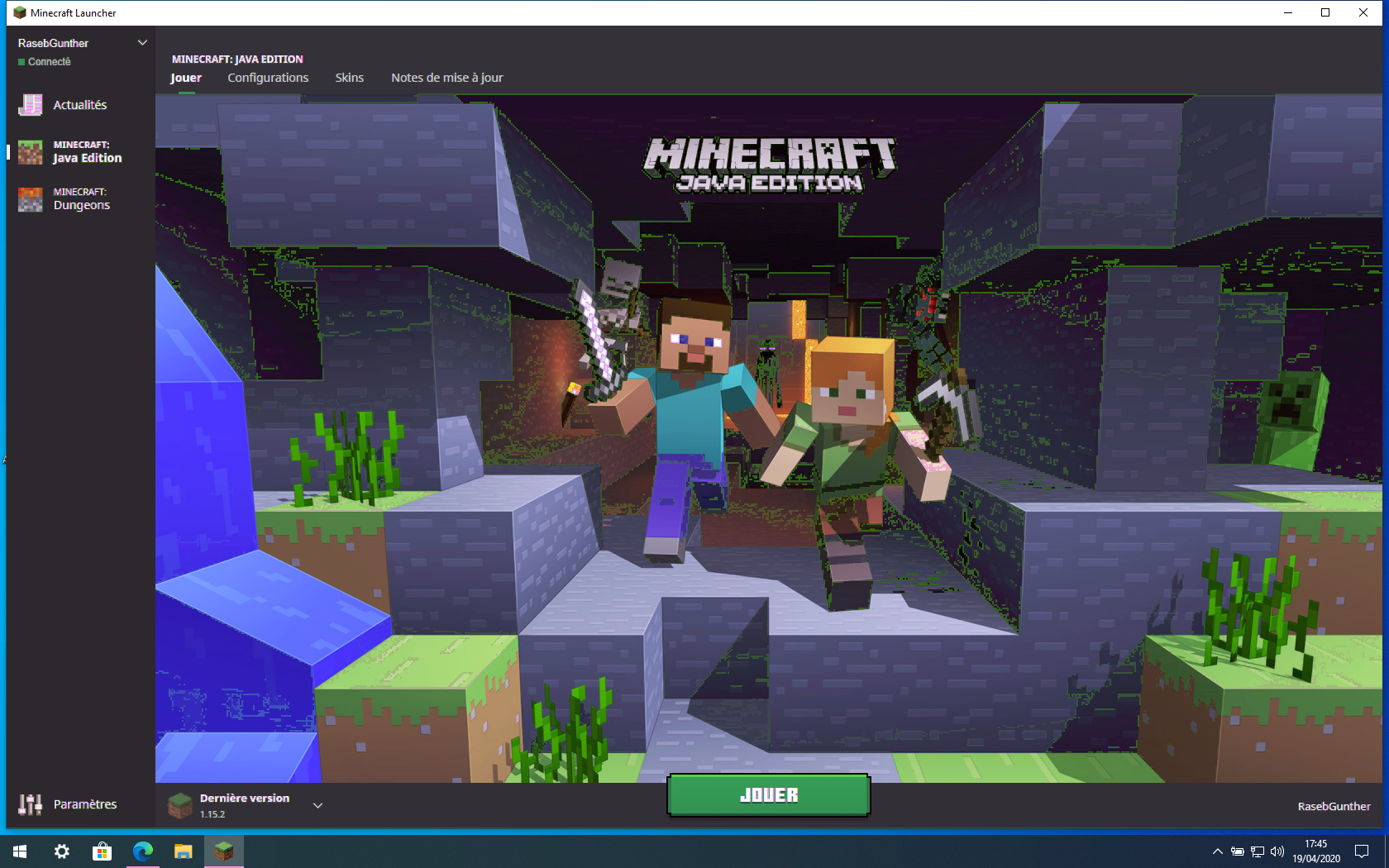Click the Minecraft Launcher taskbar icon
Screen dimensions: 1389x868
click(223, 851)
